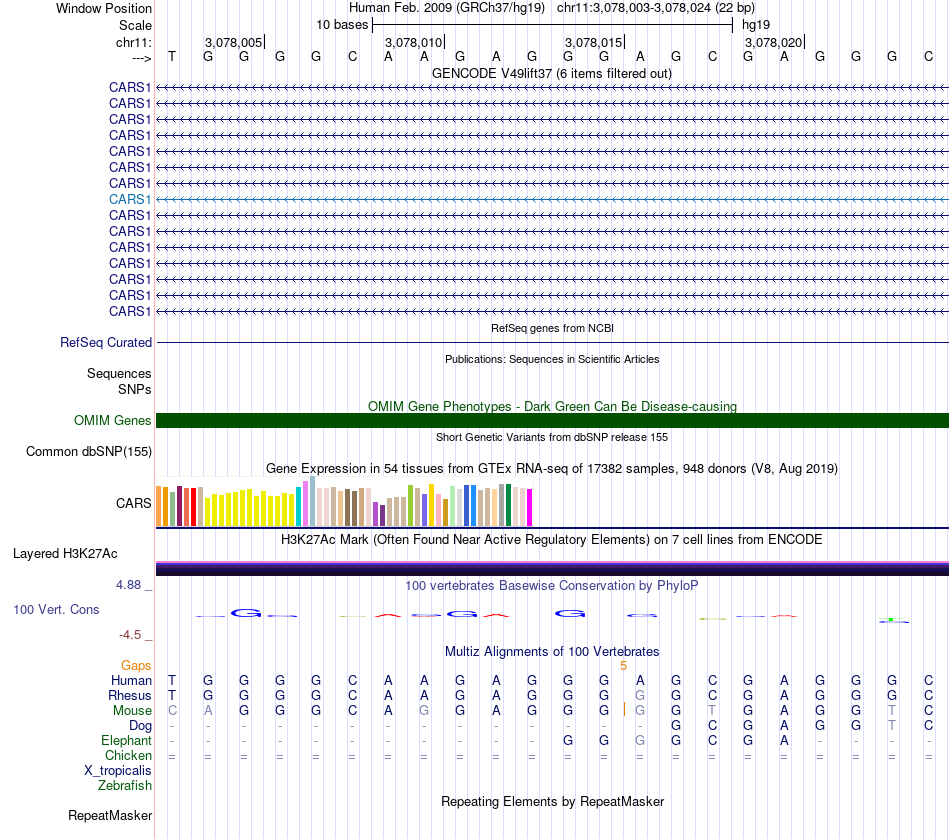Click the first orange bar in the GTEx chart
Viewport: 950px width, 839px height.
[159, 506]
